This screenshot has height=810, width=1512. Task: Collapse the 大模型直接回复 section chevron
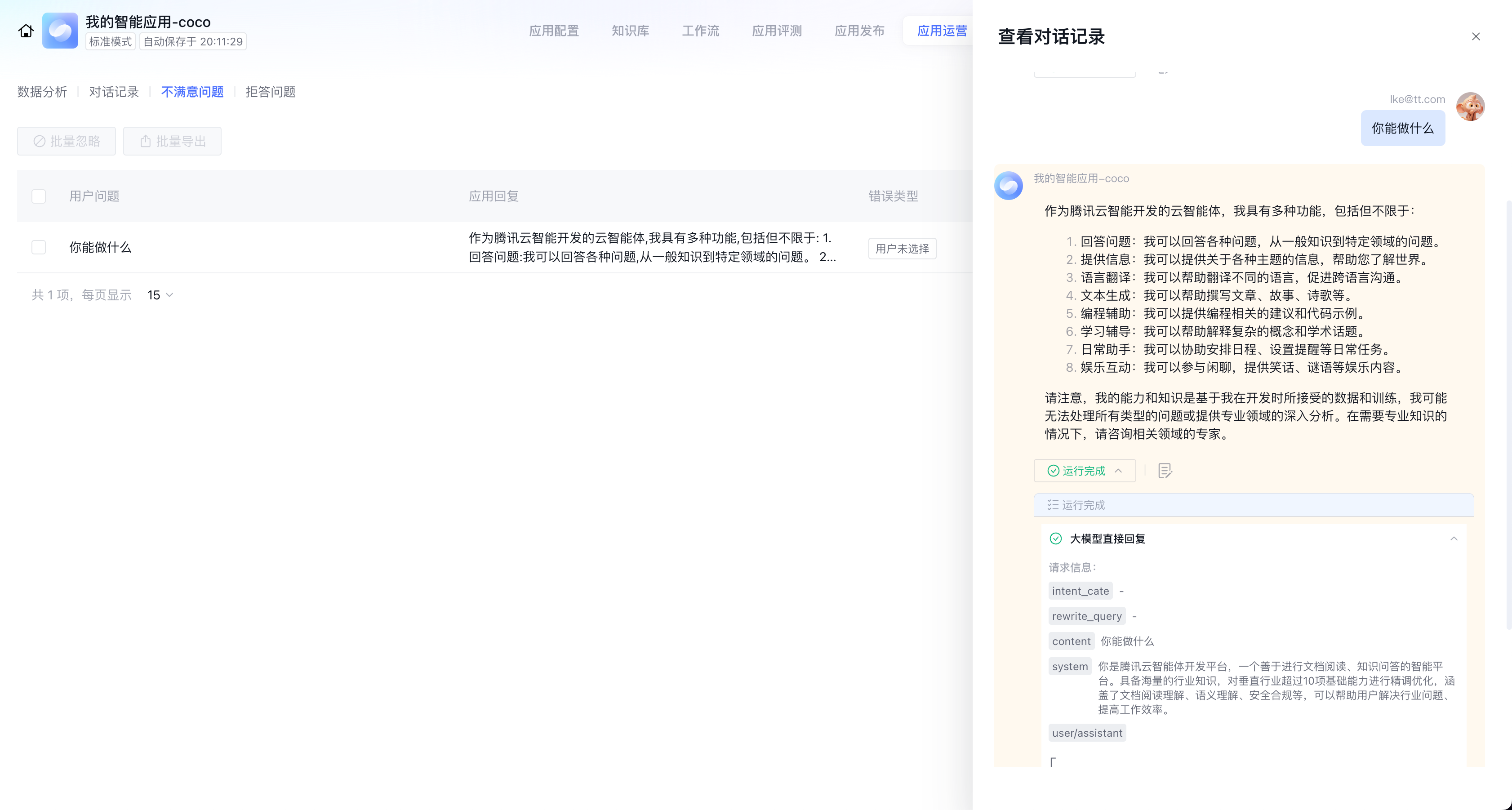[1454, 538]
